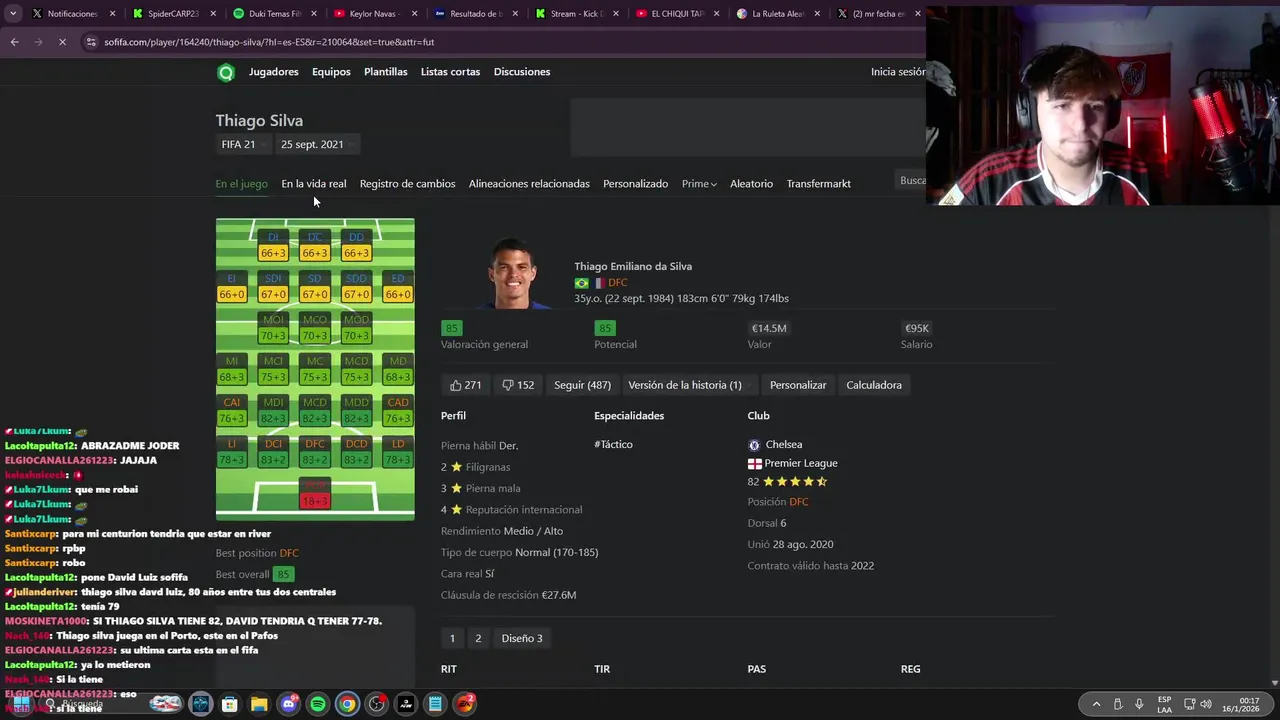The width and height of the screenshot is (1280, 720).
Task: Switch to the Stream - Kick browser tab
Action: tap(576, 14)
